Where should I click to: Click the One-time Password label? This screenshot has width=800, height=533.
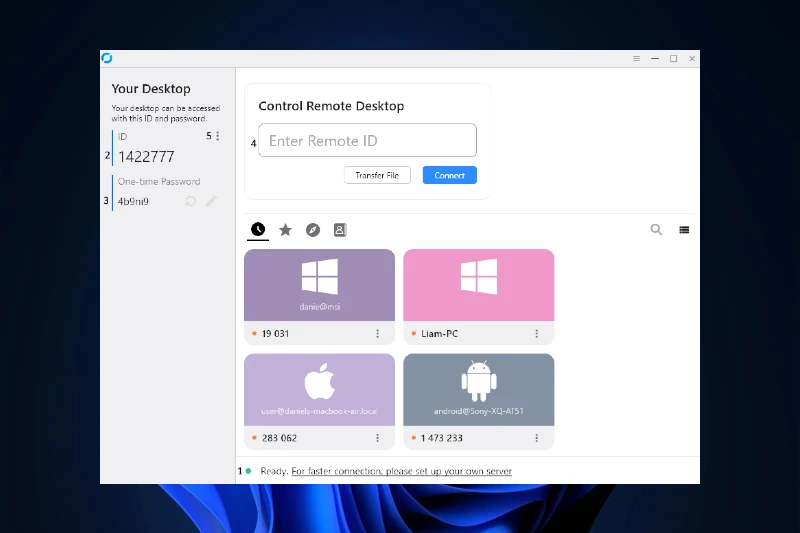click(x=159, y=182)
